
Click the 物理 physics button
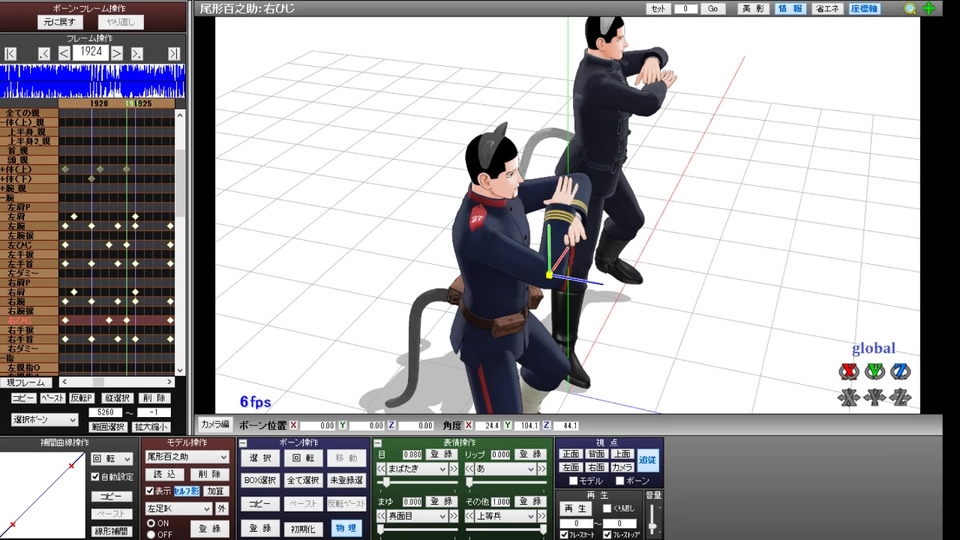(346, 528)
